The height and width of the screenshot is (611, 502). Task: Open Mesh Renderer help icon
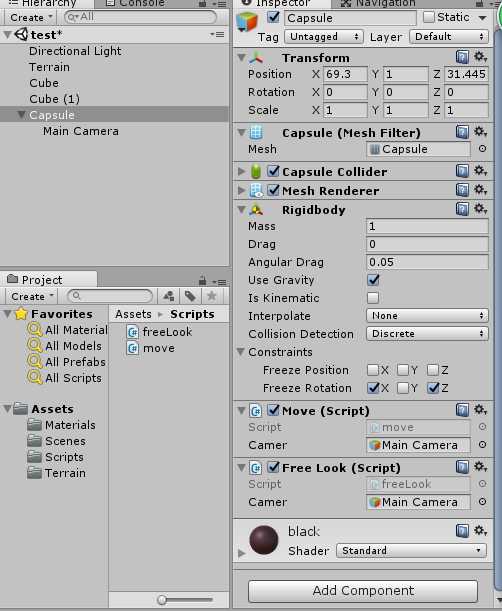[x=462, y=190]
